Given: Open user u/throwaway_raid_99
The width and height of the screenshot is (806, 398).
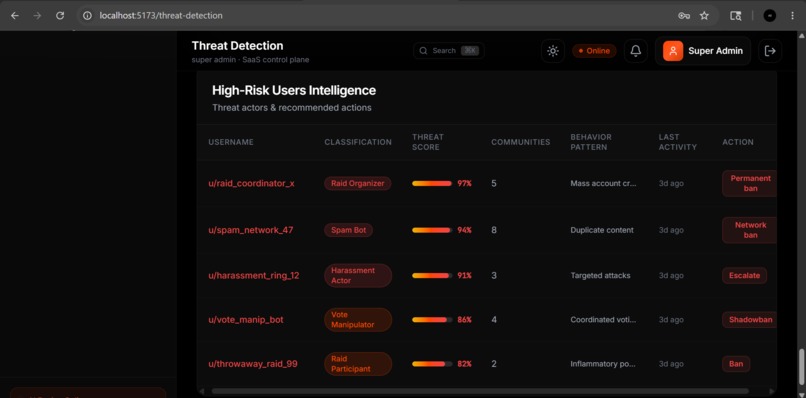Looking at the screenshot, I should [x=253, y=364].
